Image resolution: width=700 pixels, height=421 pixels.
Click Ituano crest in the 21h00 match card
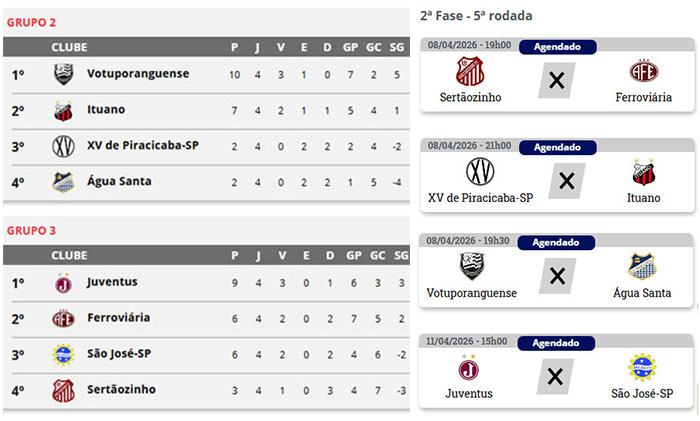pyautogui.click(x=643, y=173)
